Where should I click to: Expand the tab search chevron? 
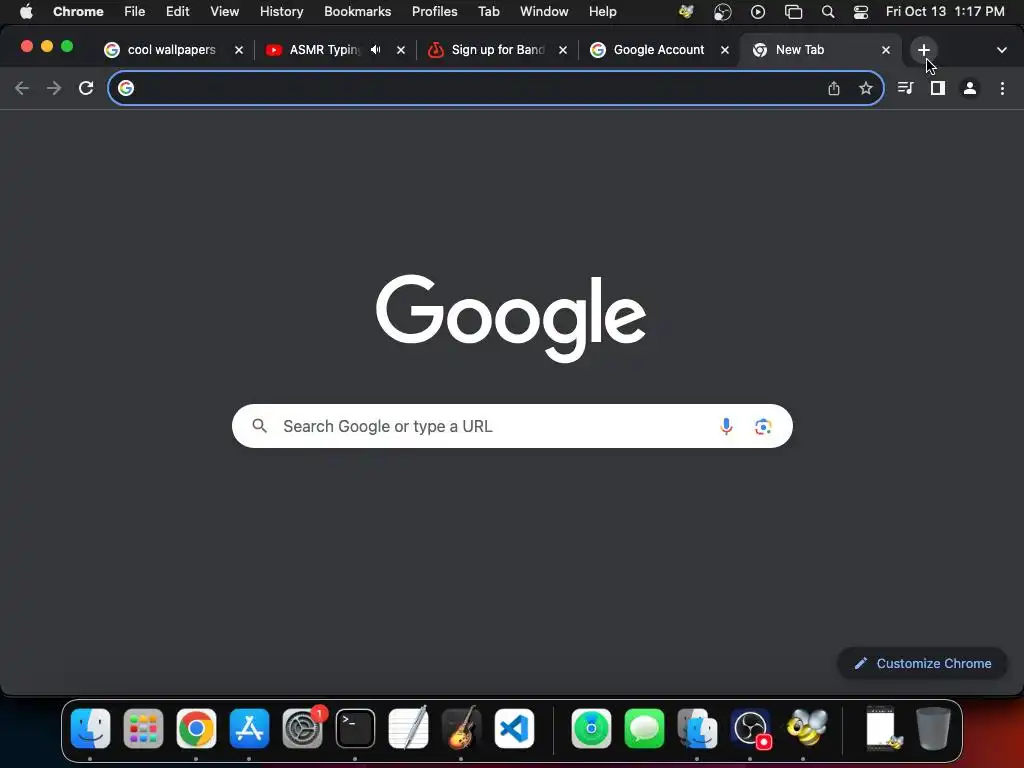[1002, 50]
